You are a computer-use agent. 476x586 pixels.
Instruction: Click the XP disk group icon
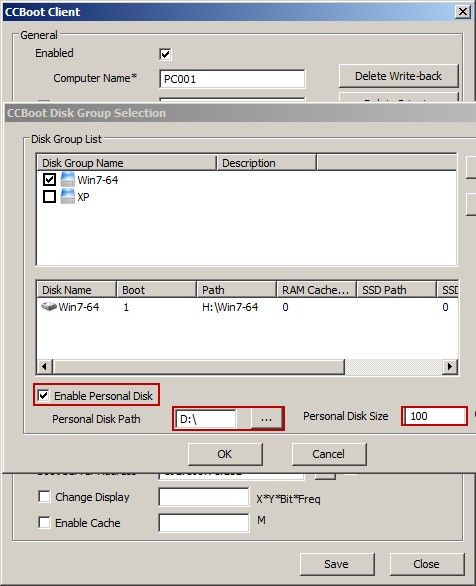pyautogui.click(x=68, y=196)
